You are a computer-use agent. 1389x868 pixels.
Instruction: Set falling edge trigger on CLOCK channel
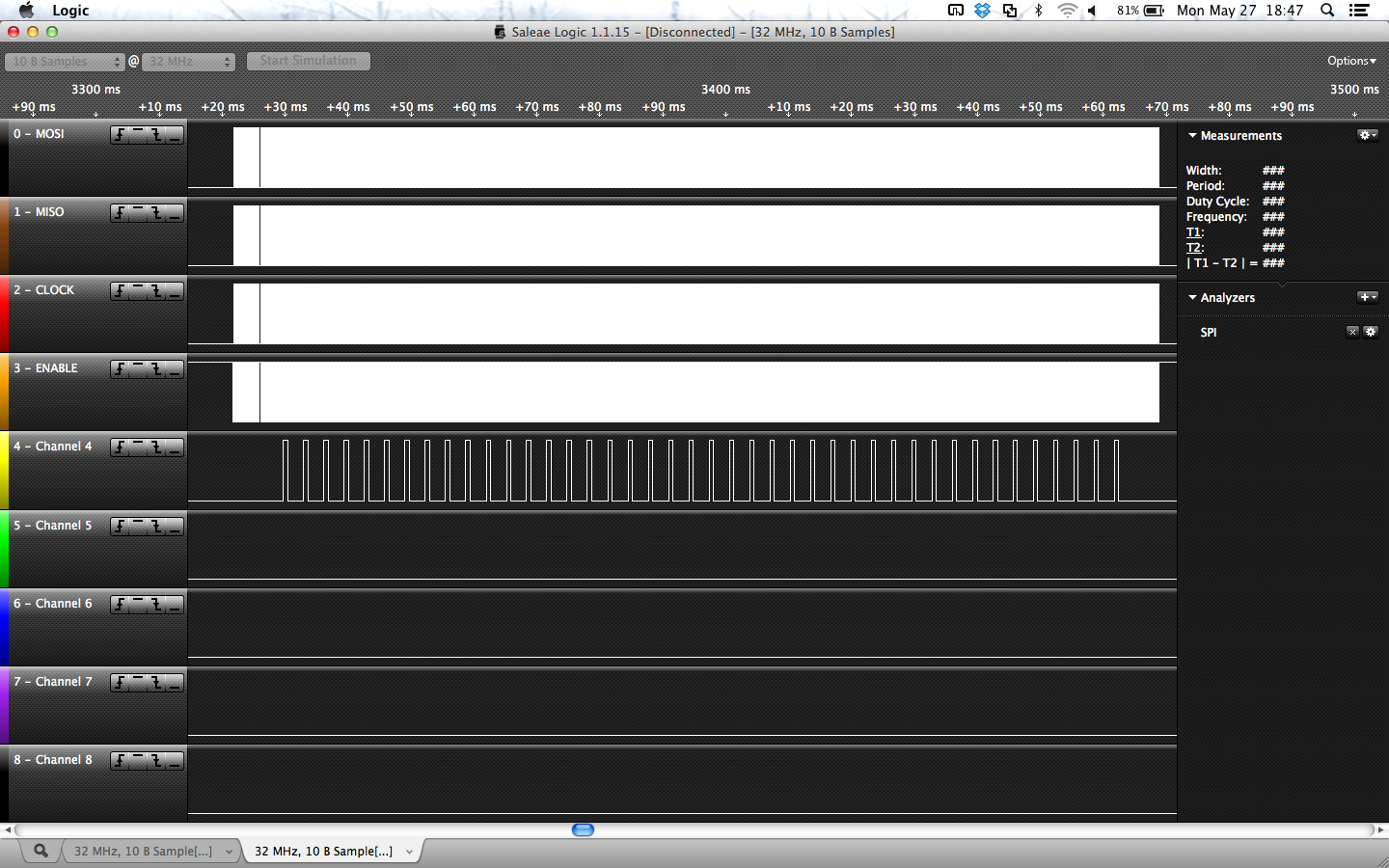[156, 291]
